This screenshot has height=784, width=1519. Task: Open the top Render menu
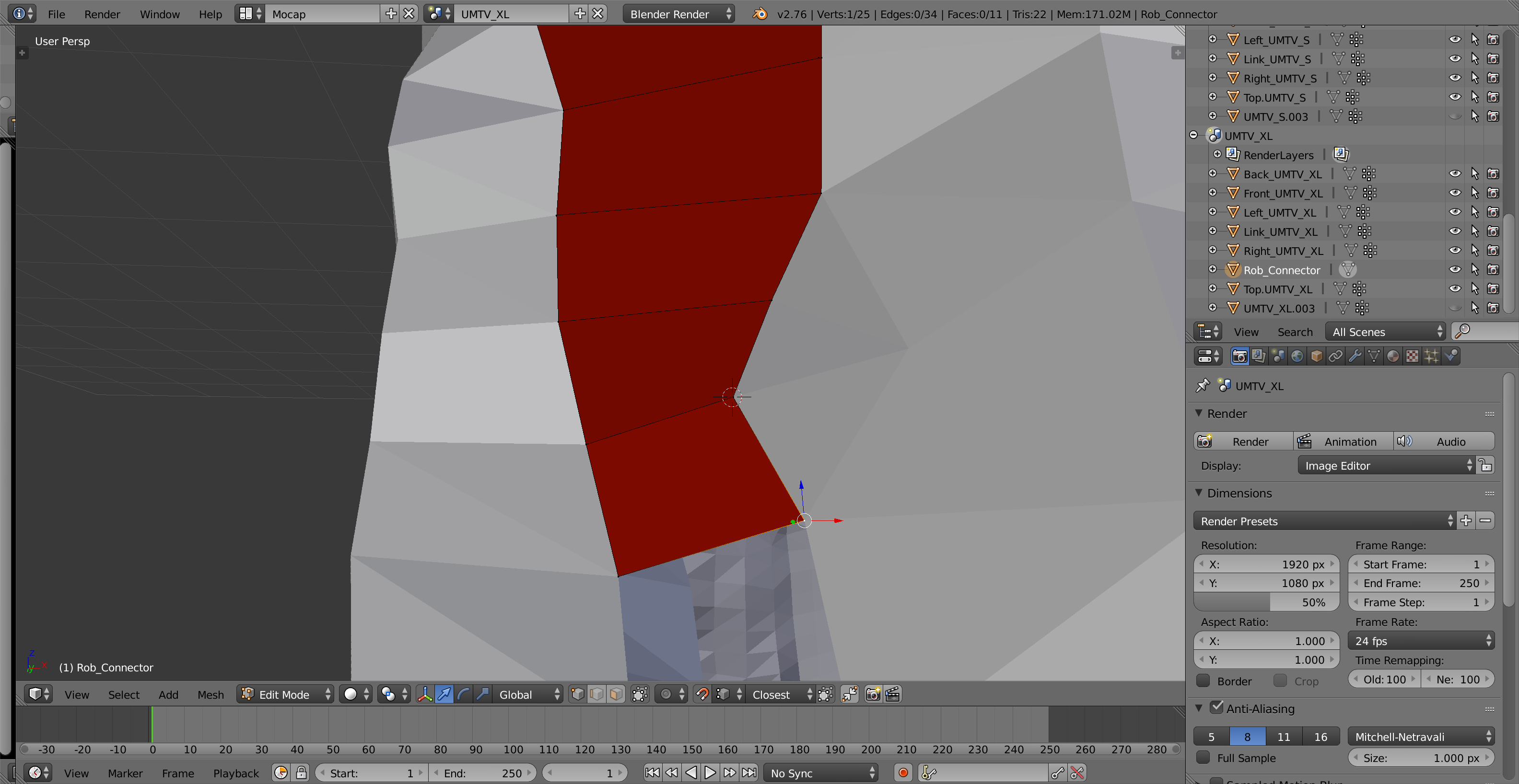[x=102, y=14]
